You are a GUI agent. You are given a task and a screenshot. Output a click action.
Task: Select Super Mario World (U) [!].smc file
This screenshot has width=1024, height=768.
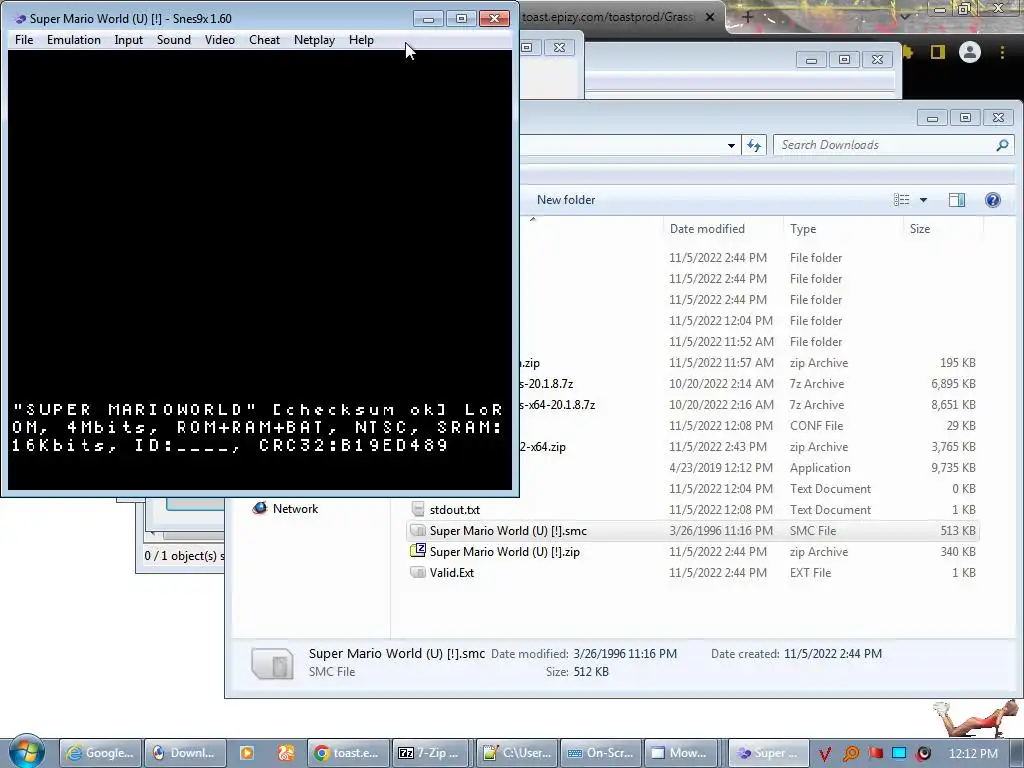click(x=692, y=530)
